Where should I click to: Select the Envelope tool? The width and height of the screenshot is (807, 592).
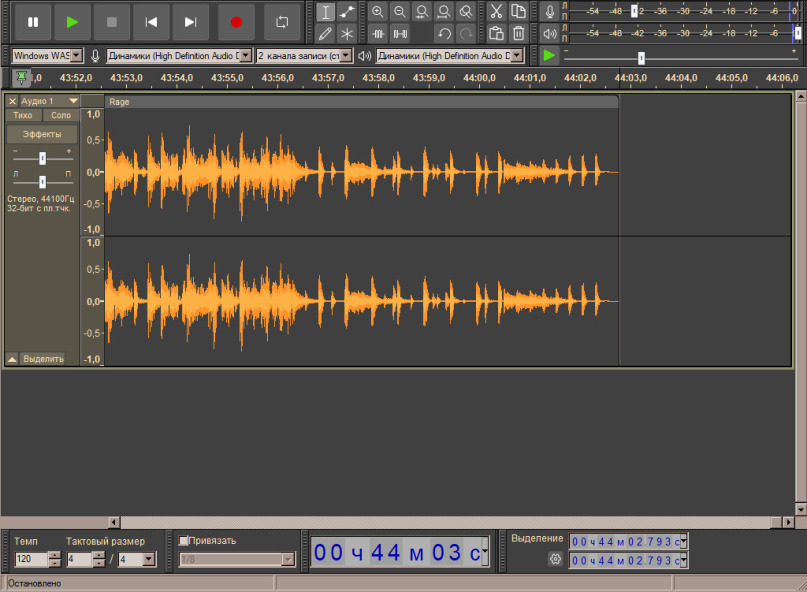coord(347,12)
